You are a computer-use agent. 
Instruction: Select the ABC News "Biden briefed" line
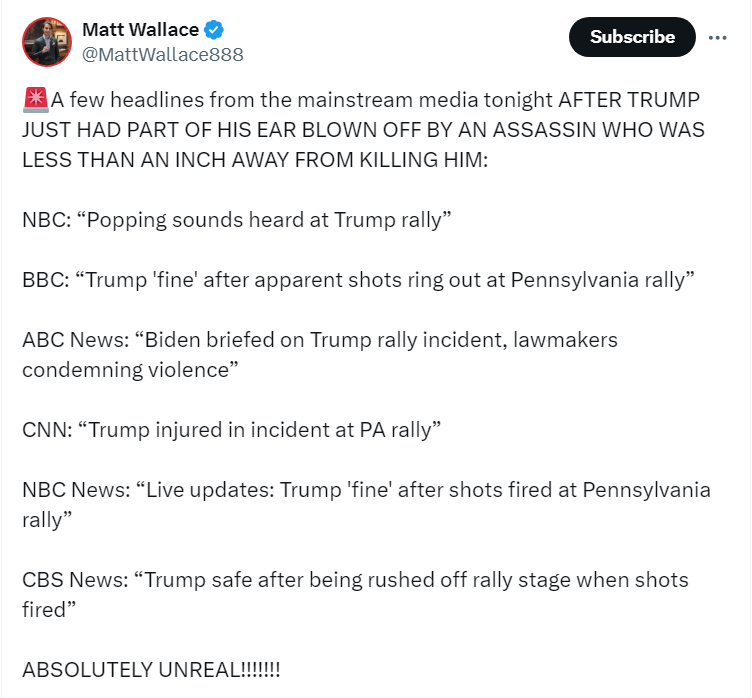pos(320,340)
